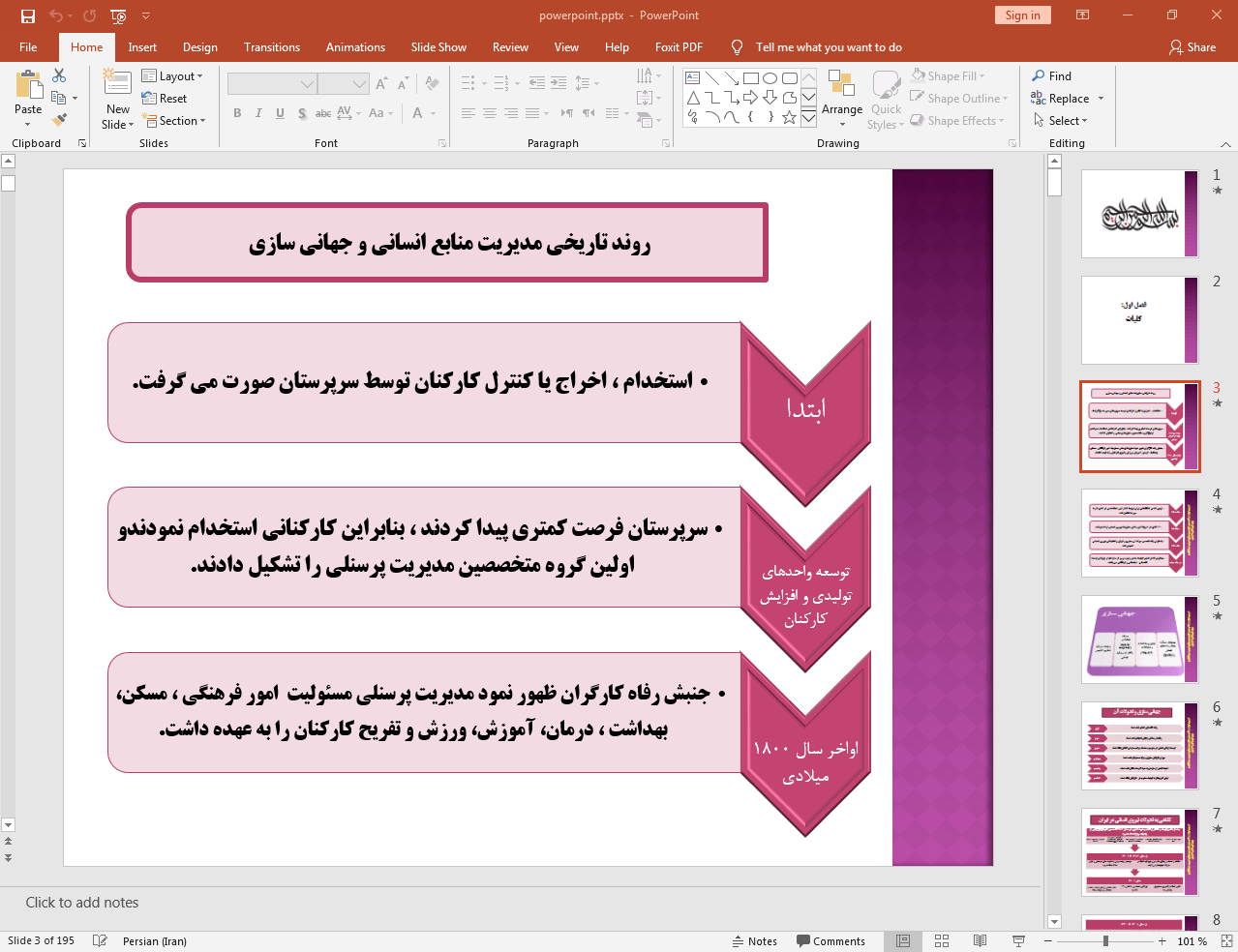Click the Find button in Editing group

pyautogui.click(x=1052, y=75)
